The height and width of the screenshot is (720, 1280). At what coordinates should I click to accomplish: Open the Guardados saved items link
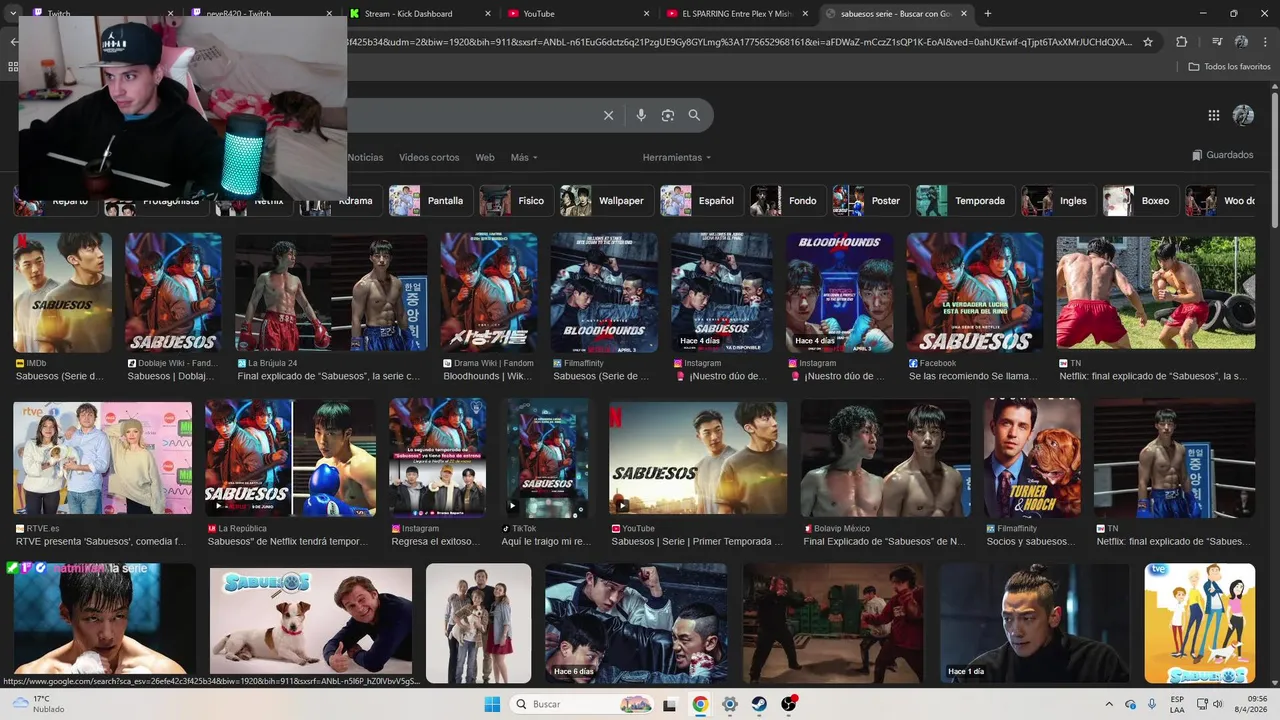coord(1223,155)
